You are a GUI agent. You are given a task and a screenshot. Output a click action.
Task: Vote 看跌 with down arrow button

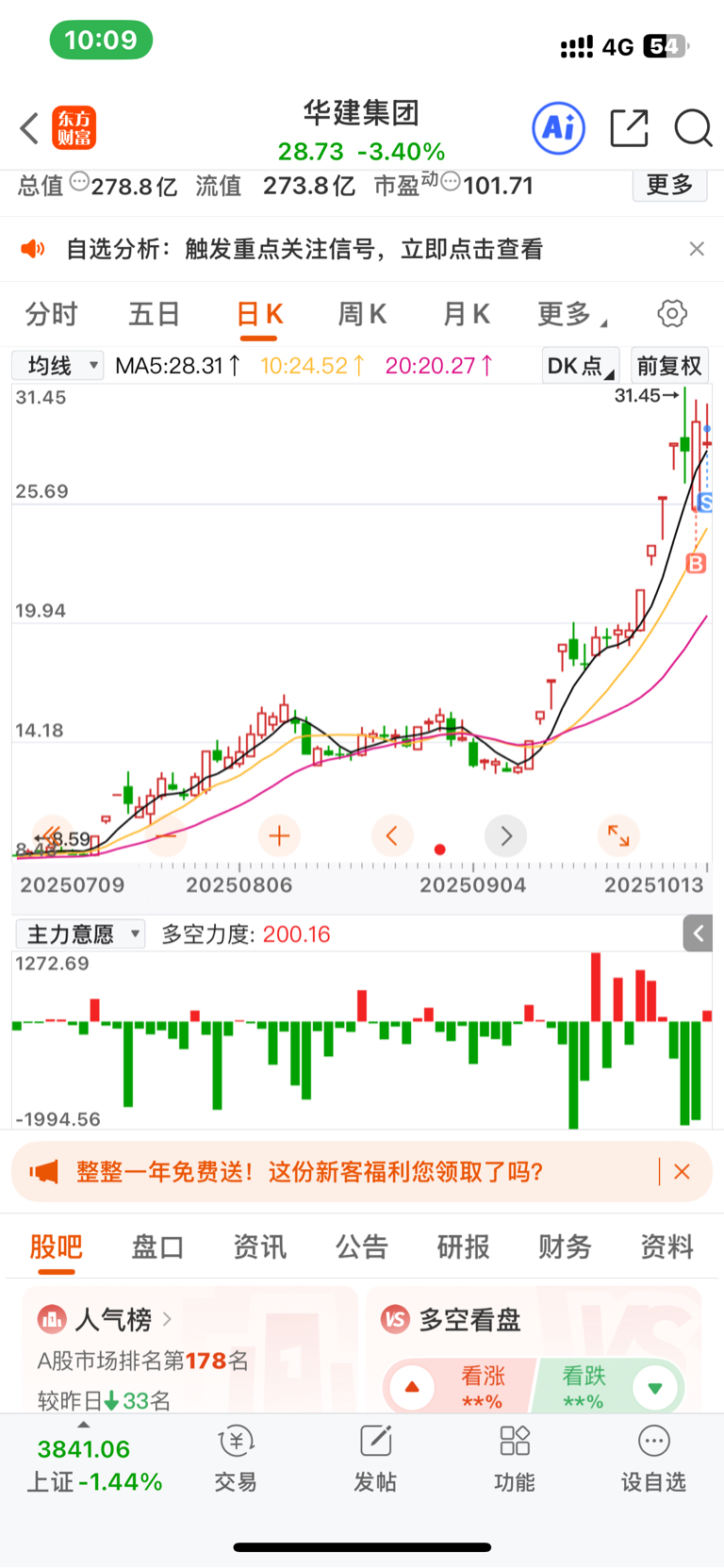tap(655, 1387)
